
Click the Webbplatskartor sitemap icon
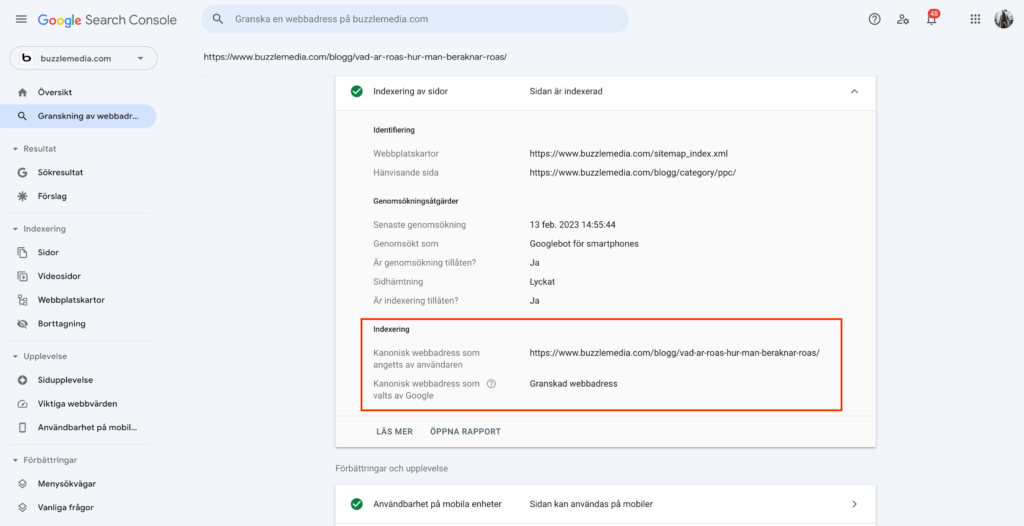coord(22,300)
